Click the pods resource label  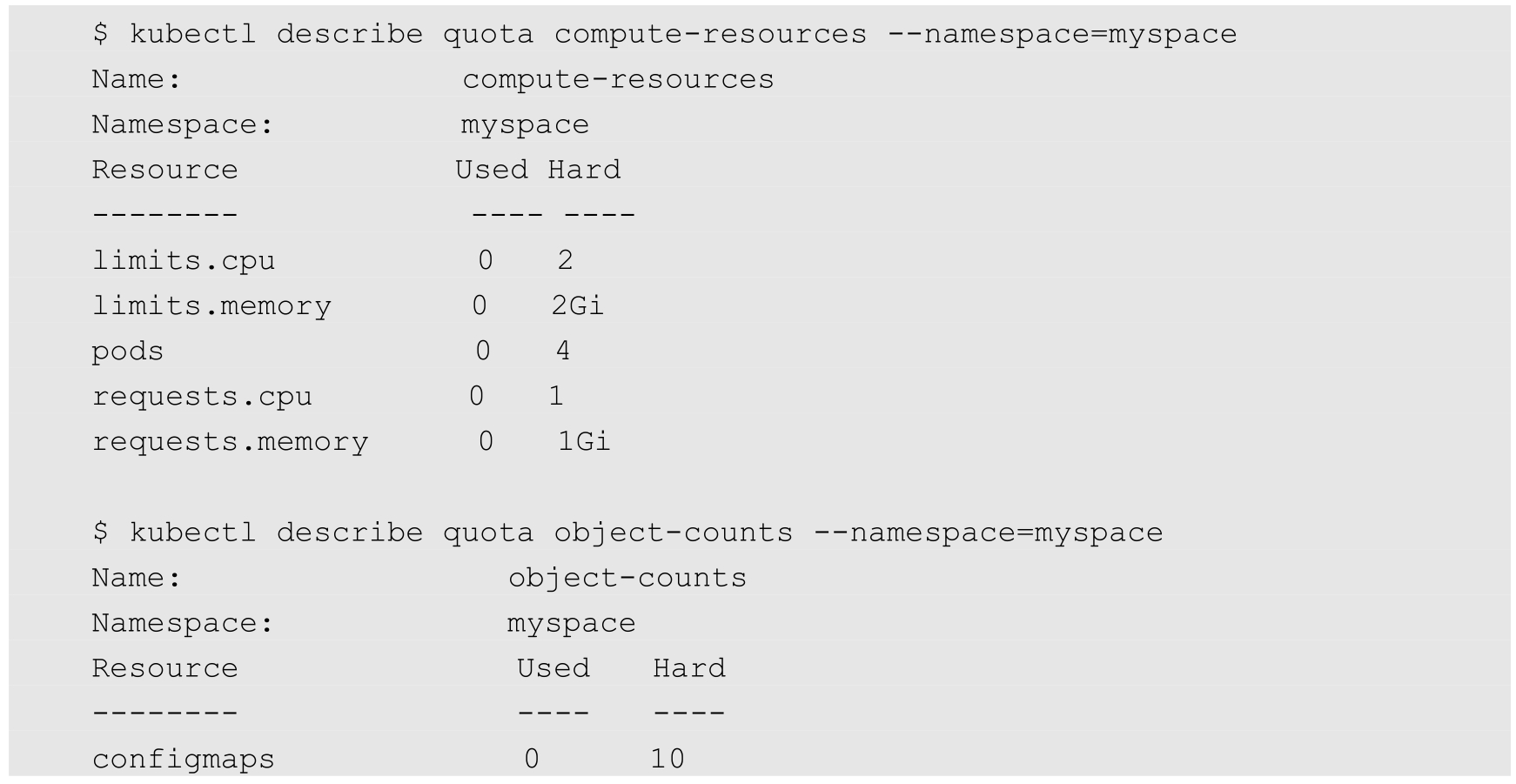(x=128, y=352)
